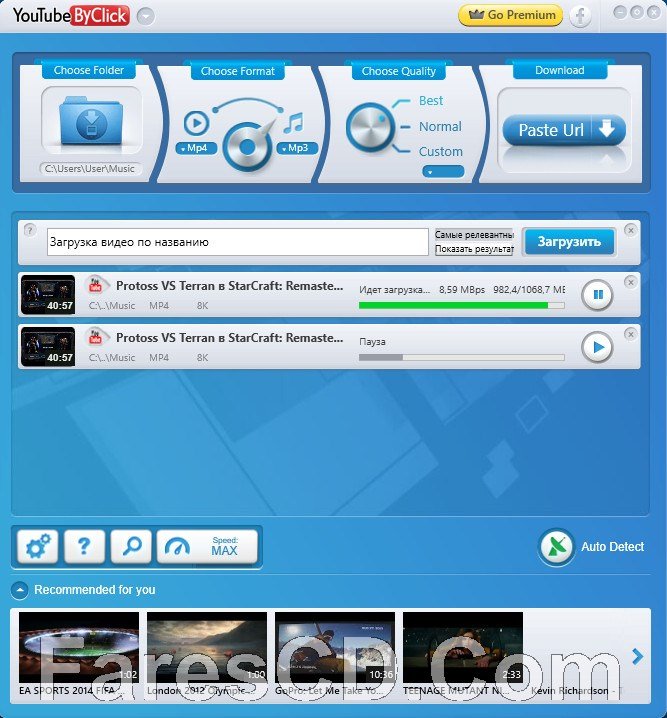Screen dimensions: 667x718
Task: Click the Kevin Richardson video title
Action: tap(577, 691)
